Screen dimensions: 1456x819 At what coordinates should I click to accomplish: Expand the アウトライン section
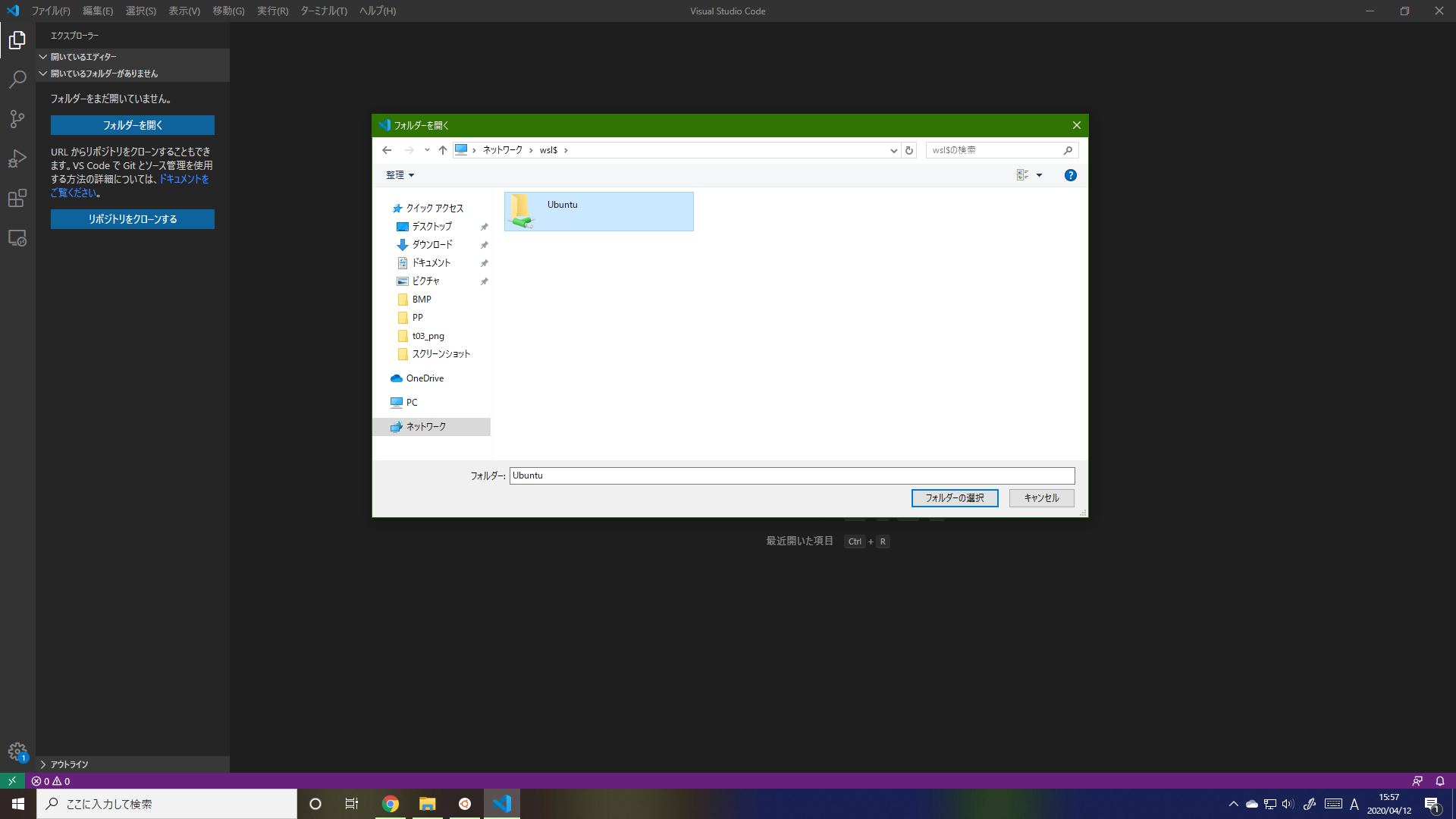[43, 764]
